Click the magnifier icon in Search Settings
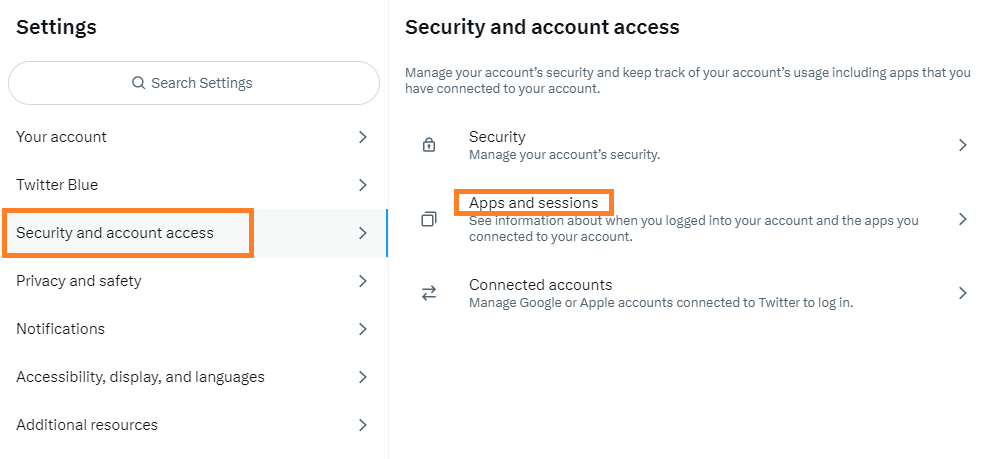This screenshot has width=986, height=459. coord(138,83)
